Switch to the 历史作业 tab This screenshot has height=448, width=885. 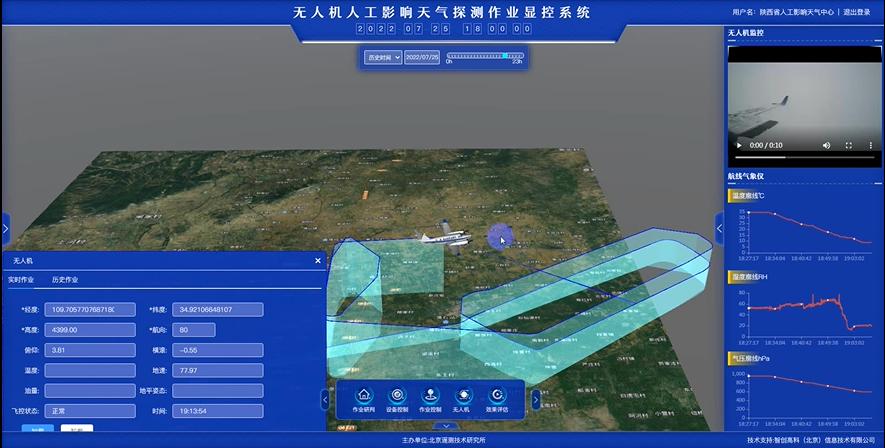(65, 280)
